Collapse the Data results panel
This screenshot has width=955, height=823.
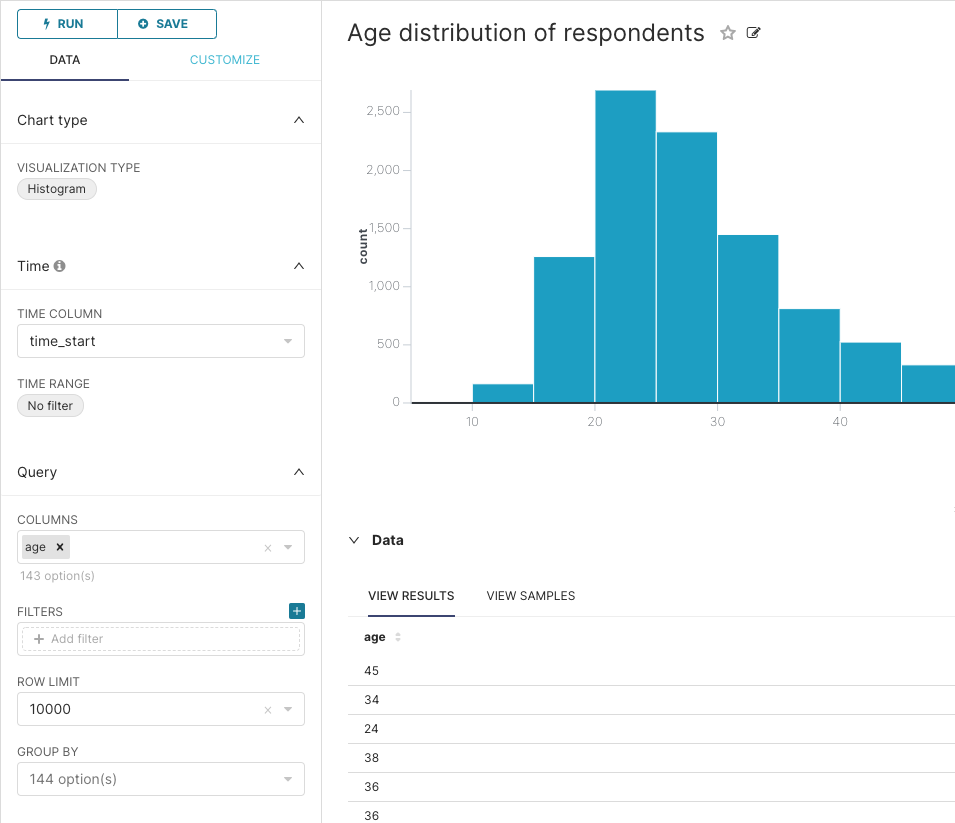[x=354, y=540]
